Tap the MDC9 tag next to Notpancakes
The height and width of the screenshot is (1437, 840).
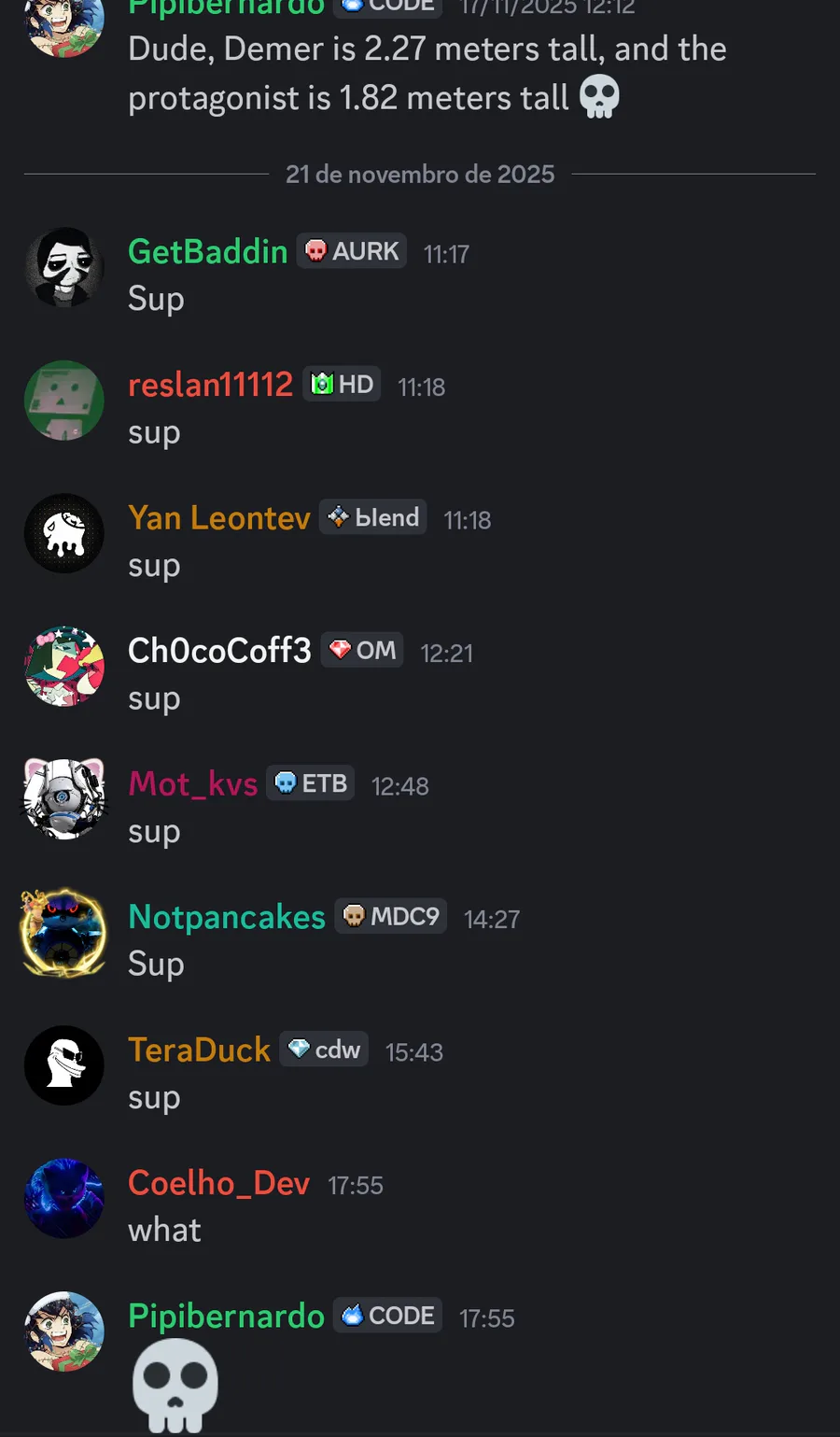click(391, 916)
